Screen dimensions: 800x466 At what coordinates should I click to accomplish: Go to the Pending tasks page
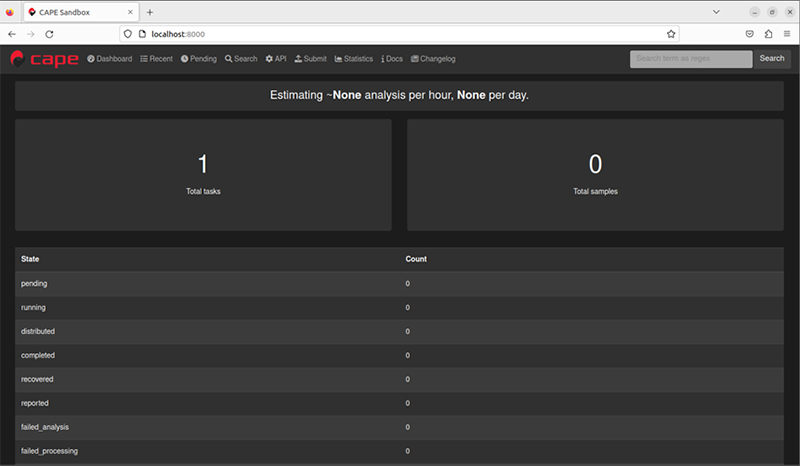coord(199,59)
